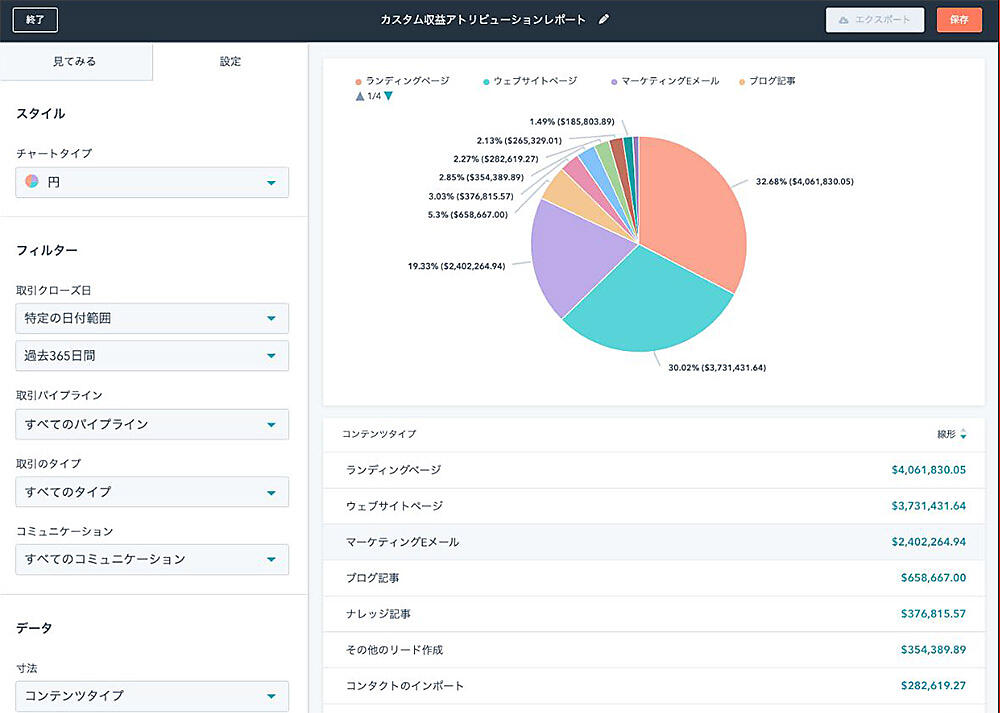Go to the next legend page arrow

tap(388, 96)
